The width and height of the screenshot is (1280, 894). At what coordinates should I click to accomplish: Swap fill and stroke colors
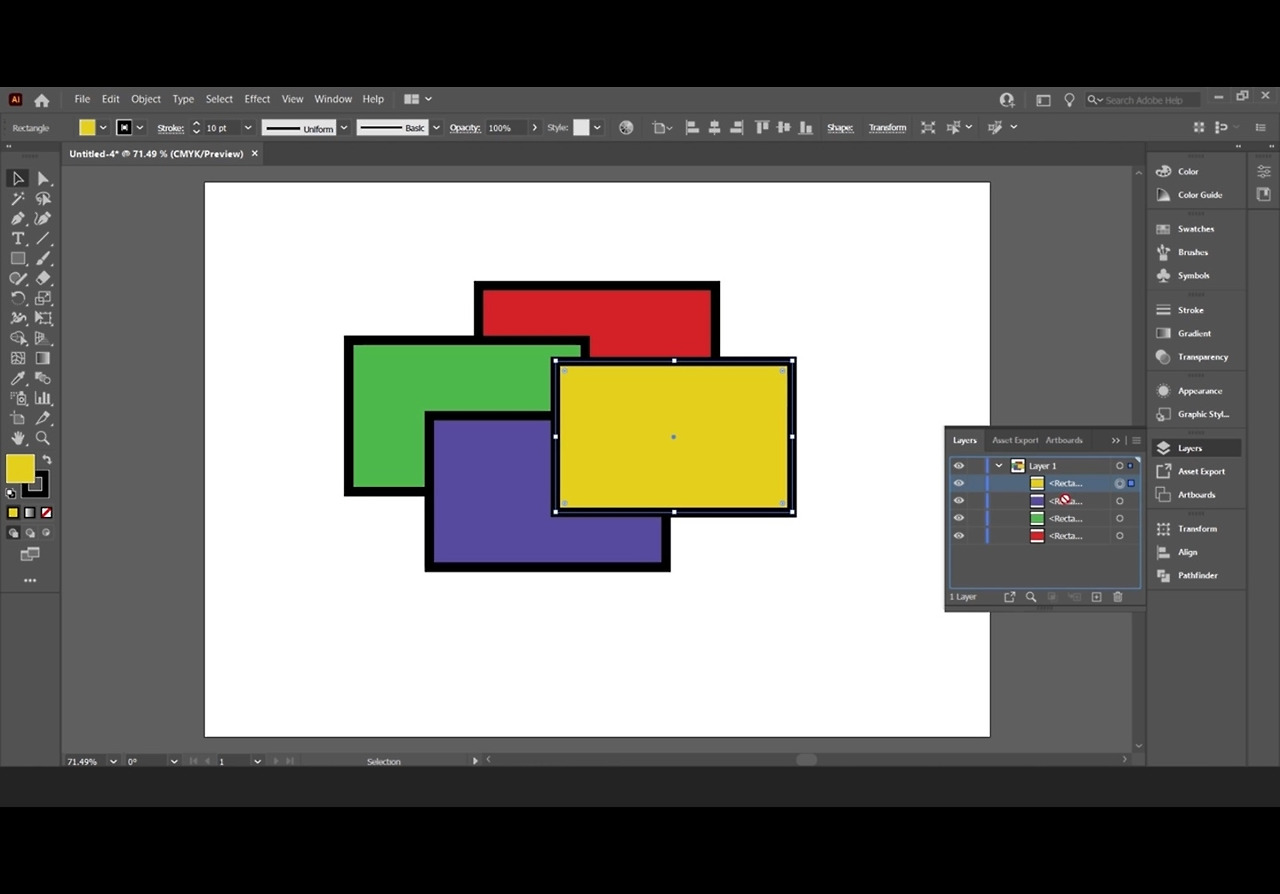[46, 460]
